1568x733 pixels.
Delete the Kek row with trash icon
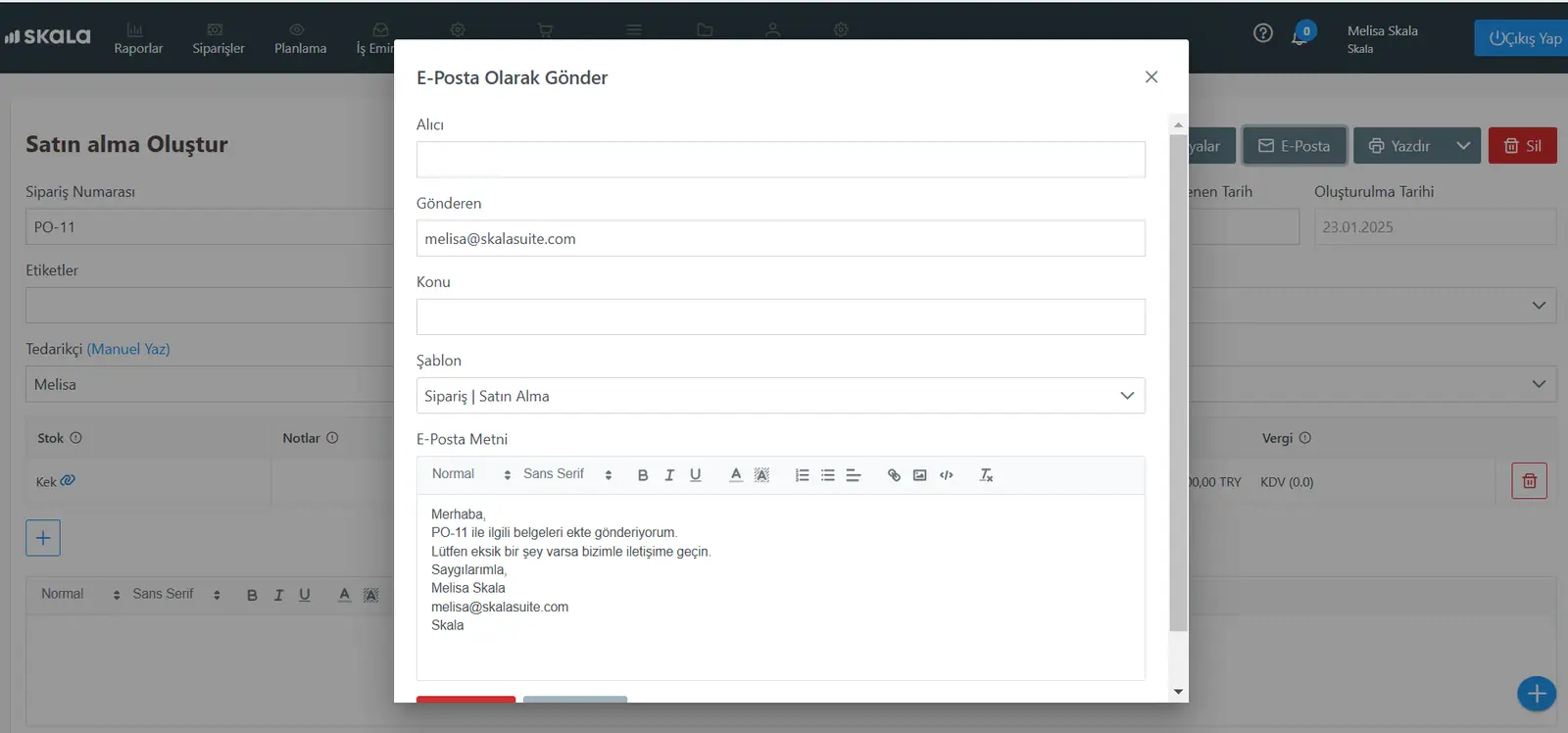coord(1529,481)
